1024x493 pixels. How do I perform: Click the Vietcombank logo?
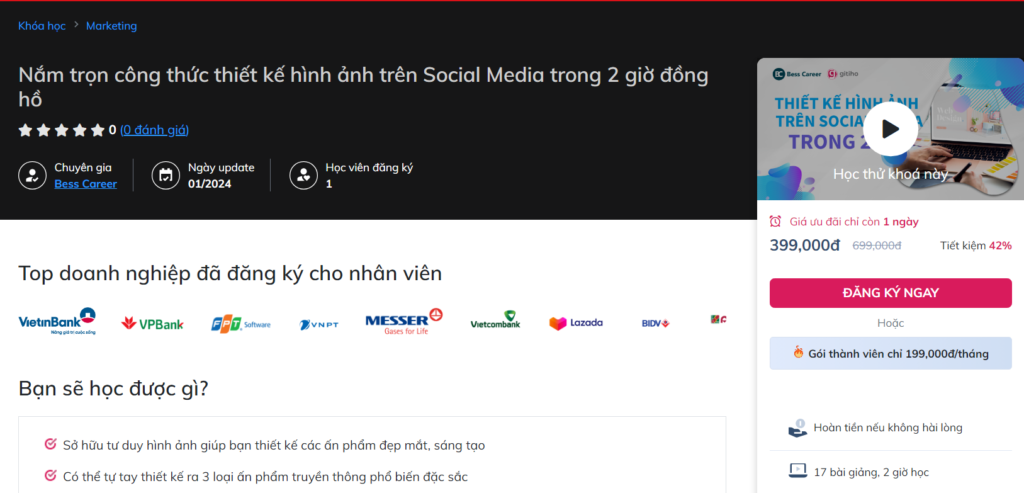pos(495,322)
